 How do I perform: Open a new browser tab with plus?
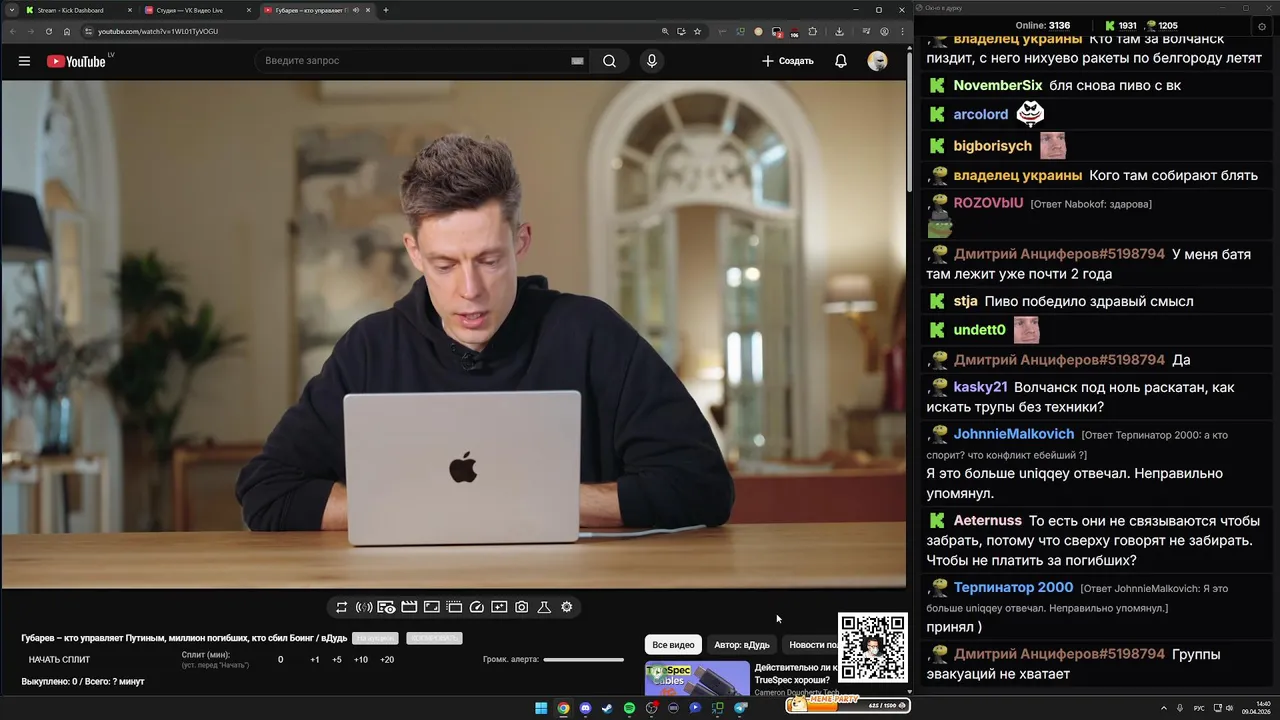386,10
